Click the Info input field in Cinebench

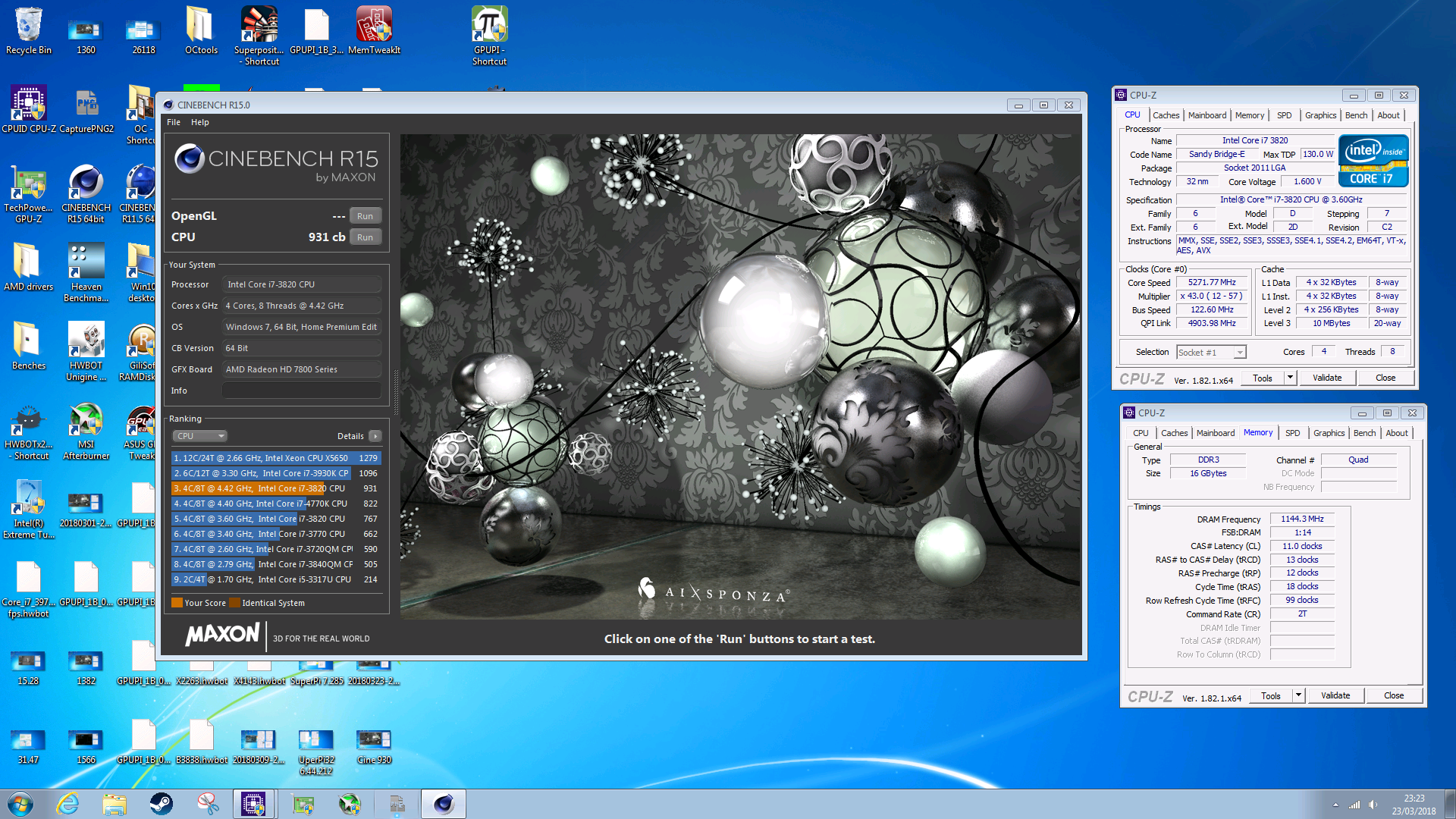click(x=302, y=391)
